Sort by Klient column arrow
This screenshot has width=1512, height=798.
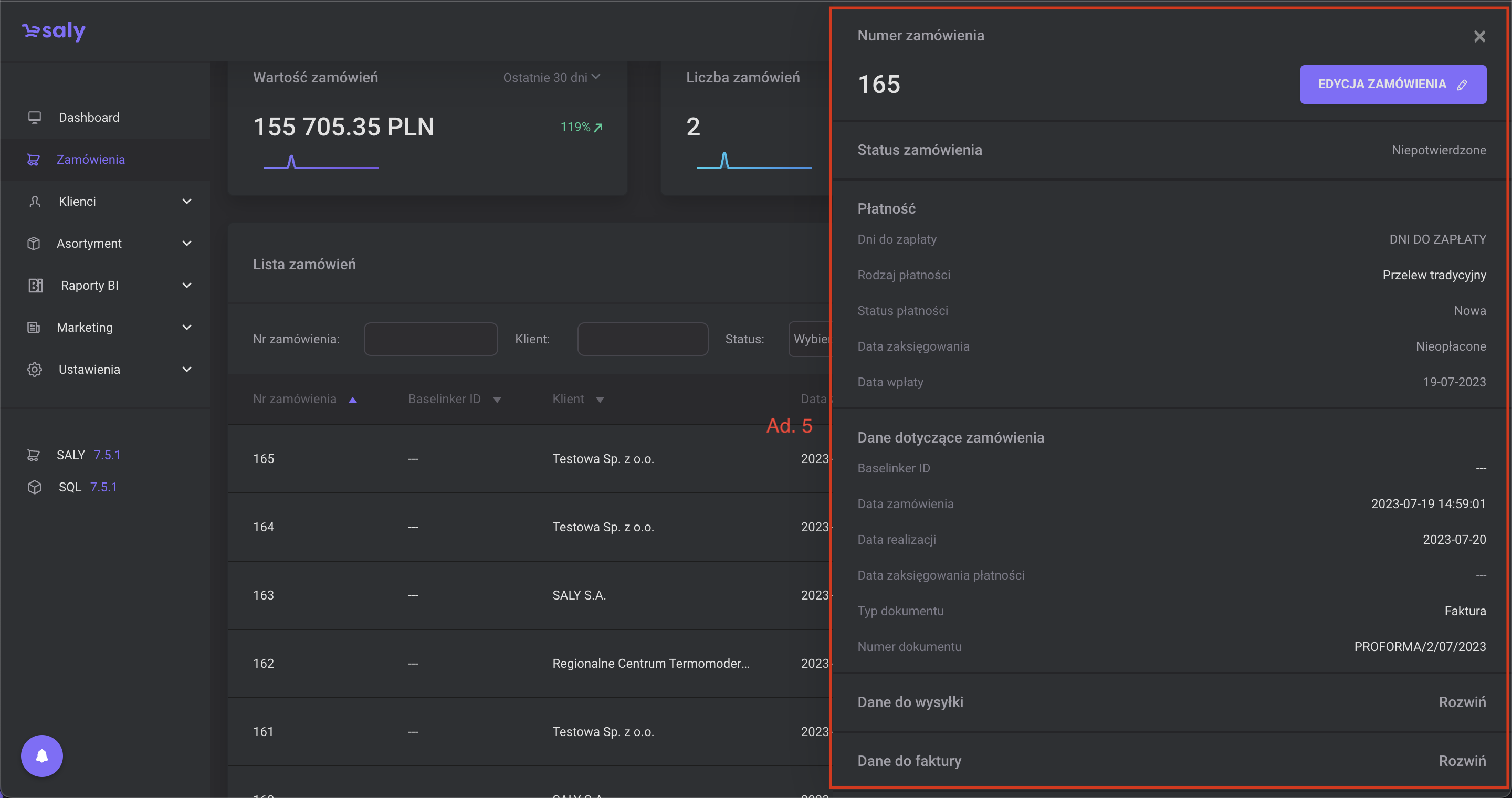tap(600, 400)
